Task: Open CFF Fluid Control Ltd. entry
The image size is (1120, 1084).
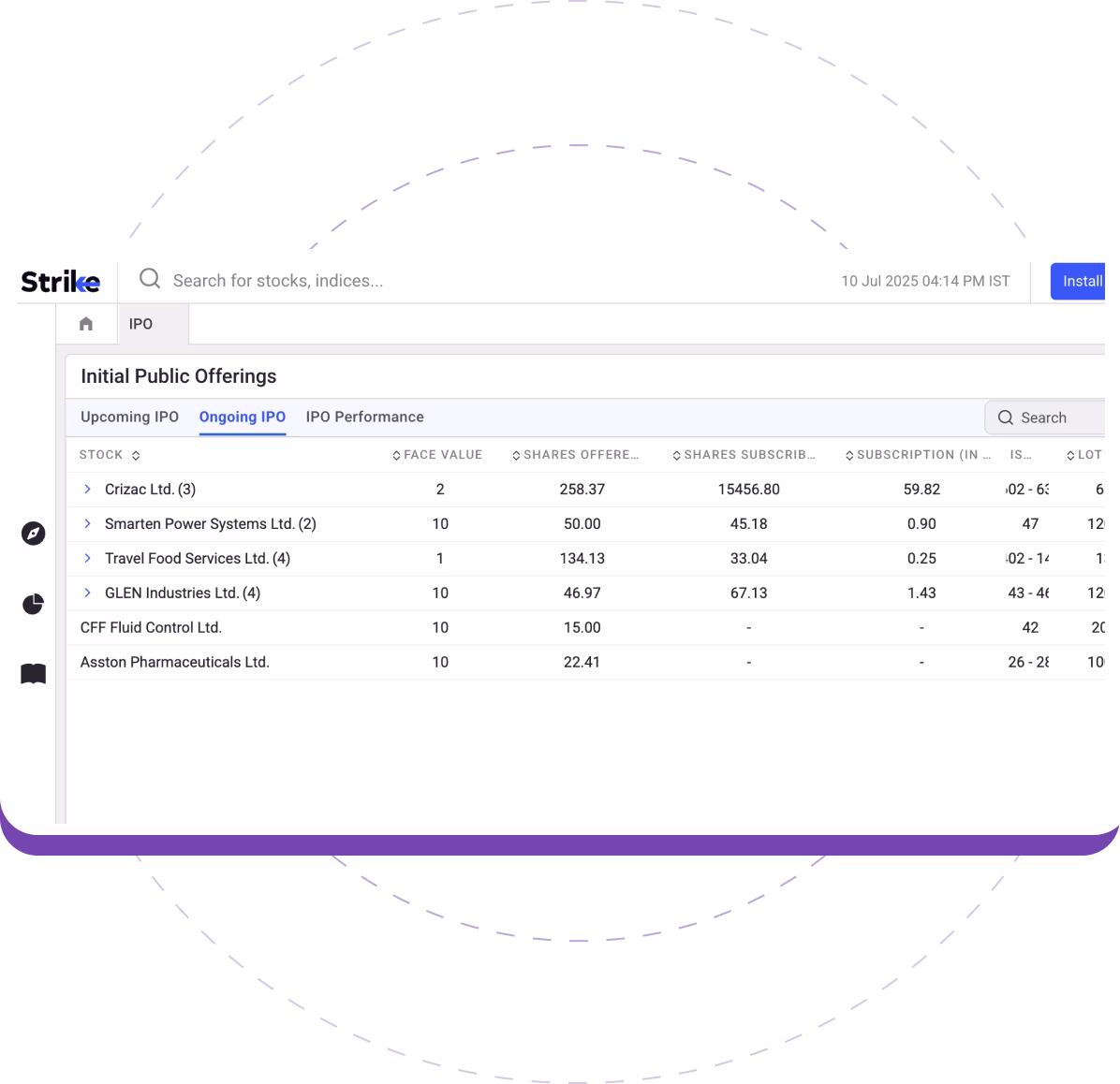Action: click(151, 627)
